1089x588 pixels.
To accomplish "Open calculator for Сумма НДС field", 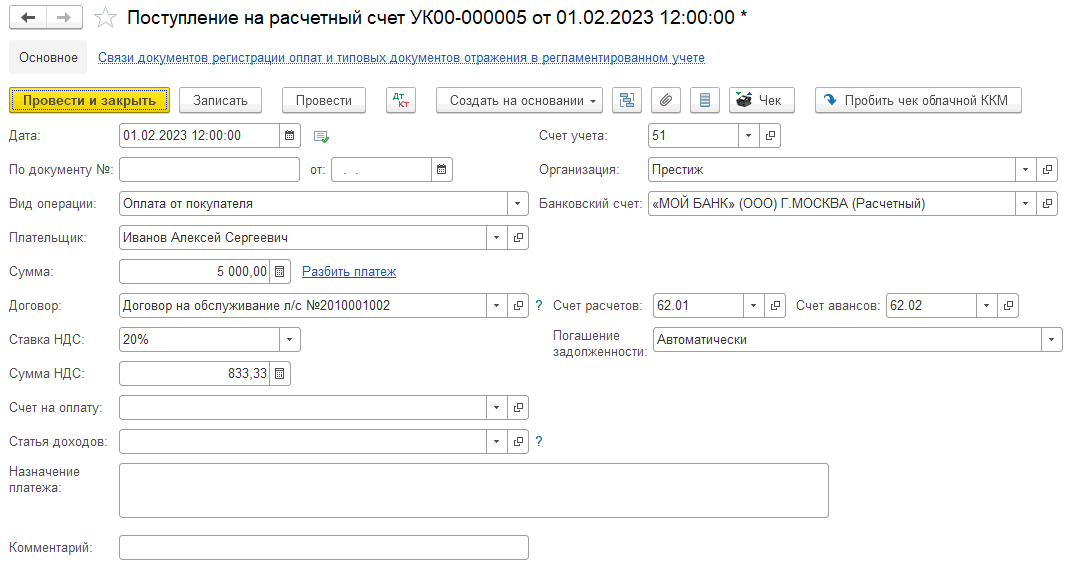I will (280, 374).
